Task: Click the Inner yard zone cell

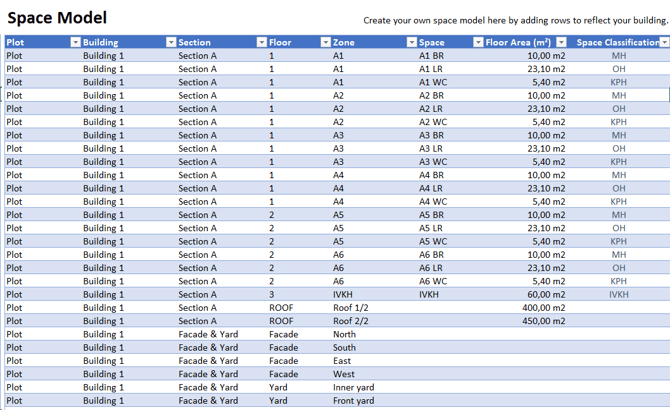Action: point(354,387)
